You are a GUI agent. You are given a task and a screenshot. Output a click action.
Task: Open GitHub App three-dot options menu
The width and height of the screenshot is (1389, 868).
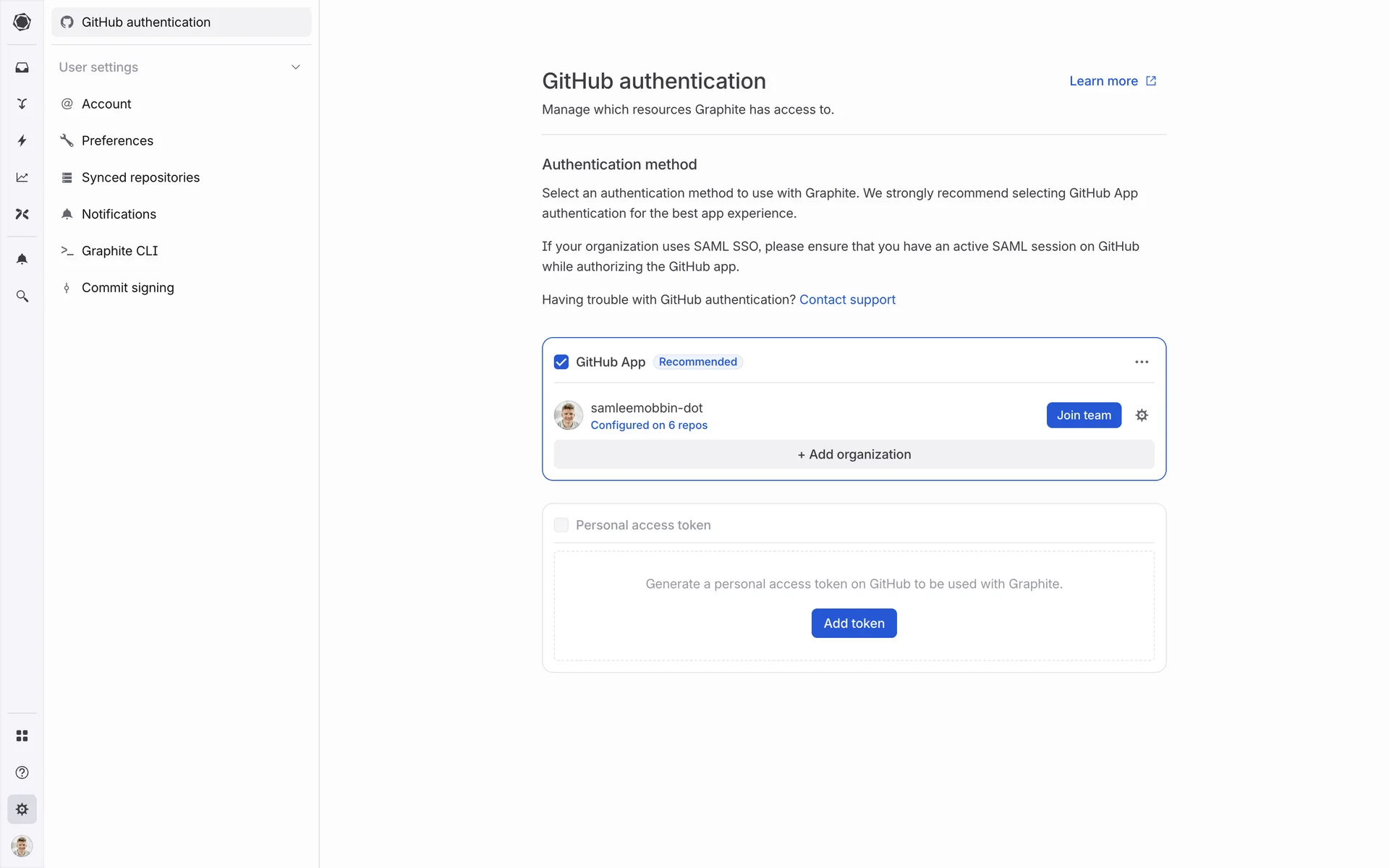1142,362
